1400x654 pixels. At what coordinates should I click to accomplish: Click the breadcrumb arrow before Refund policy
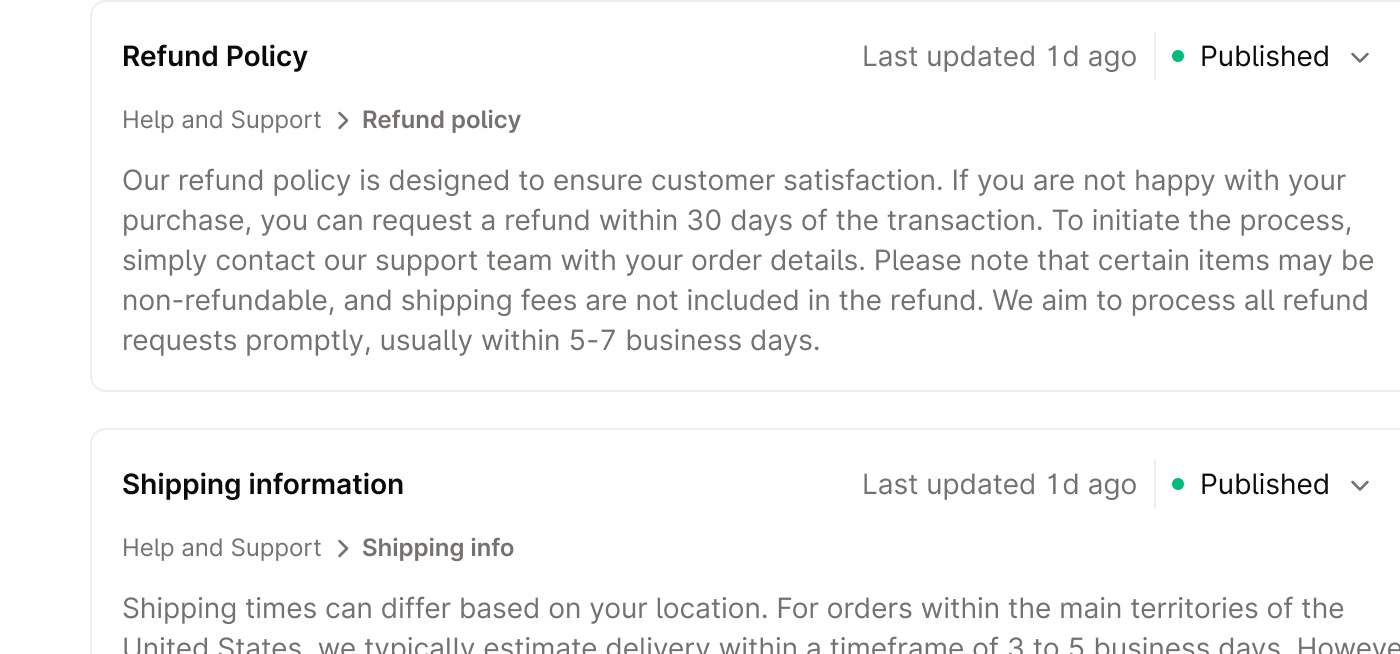(x=343, y=121)
